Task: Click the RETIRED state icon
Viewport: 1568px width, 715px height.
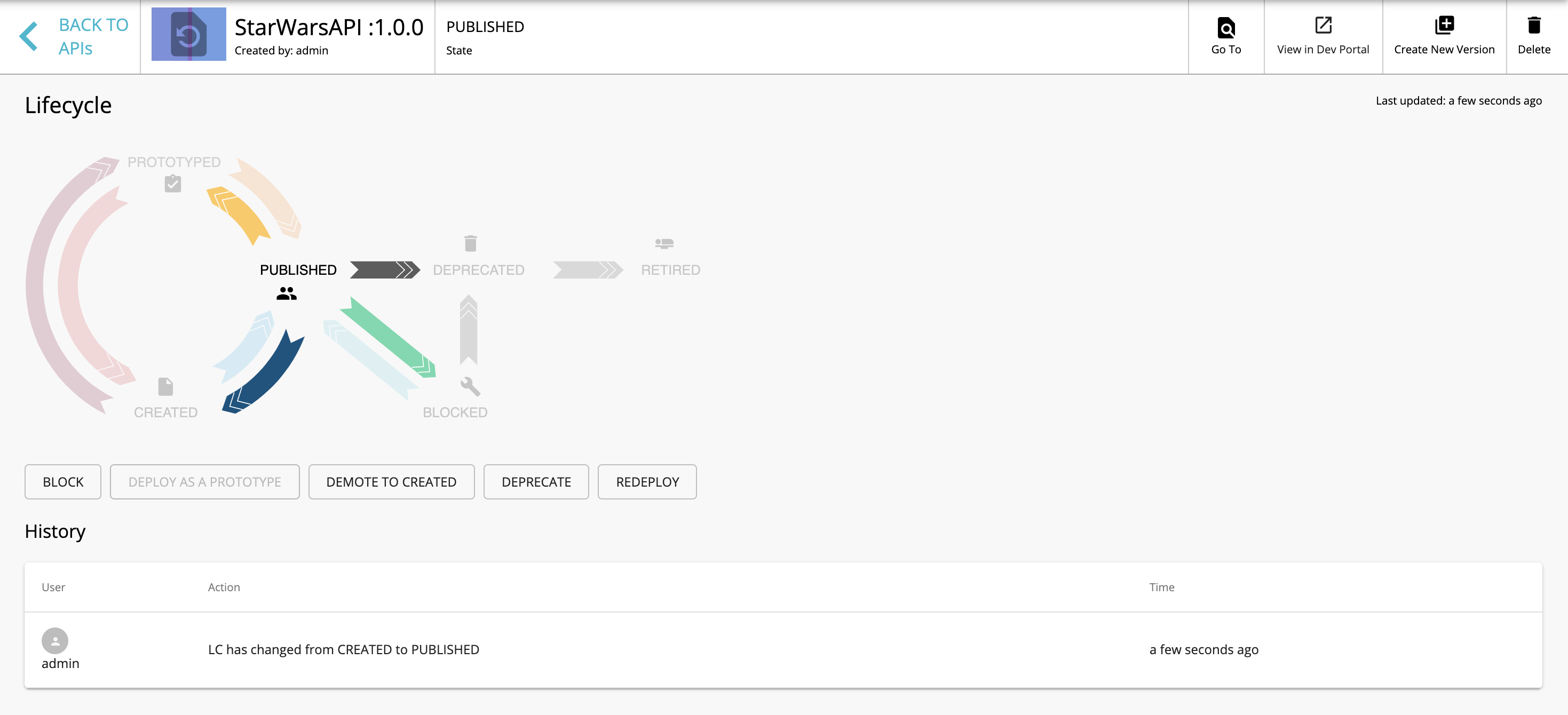Action: pos(664,243)
